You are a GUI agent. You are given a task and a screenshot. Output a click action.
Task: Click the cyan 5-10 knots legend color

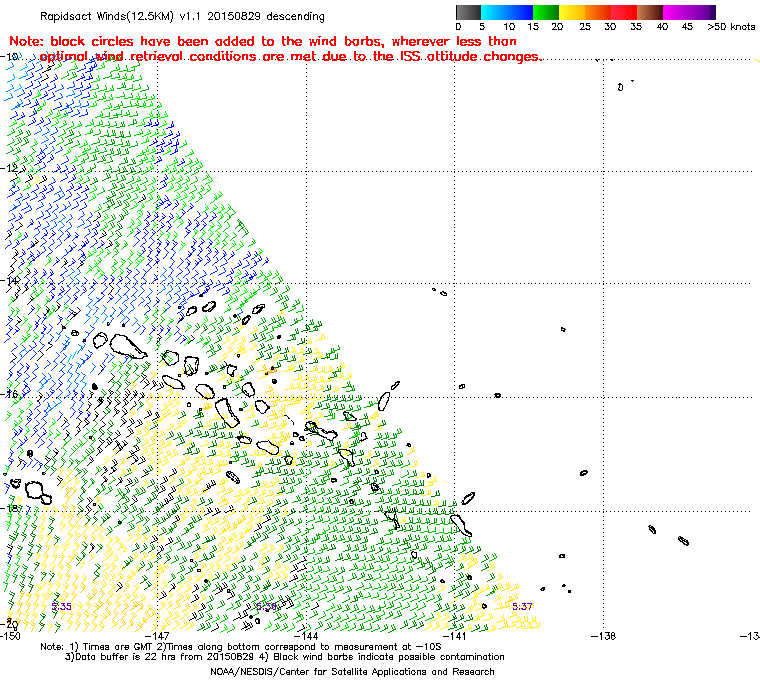(494, 12)
